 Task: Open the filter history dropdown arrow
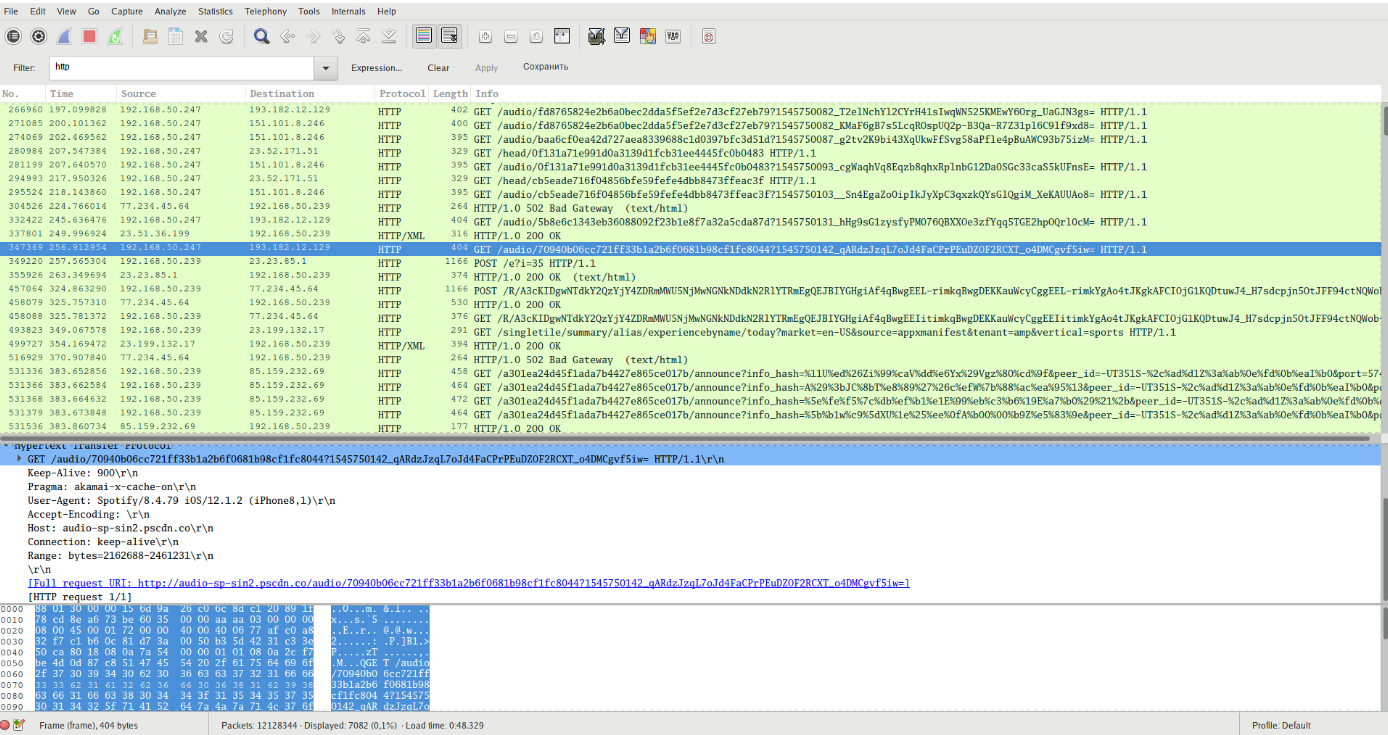click(x=326, y=68)
